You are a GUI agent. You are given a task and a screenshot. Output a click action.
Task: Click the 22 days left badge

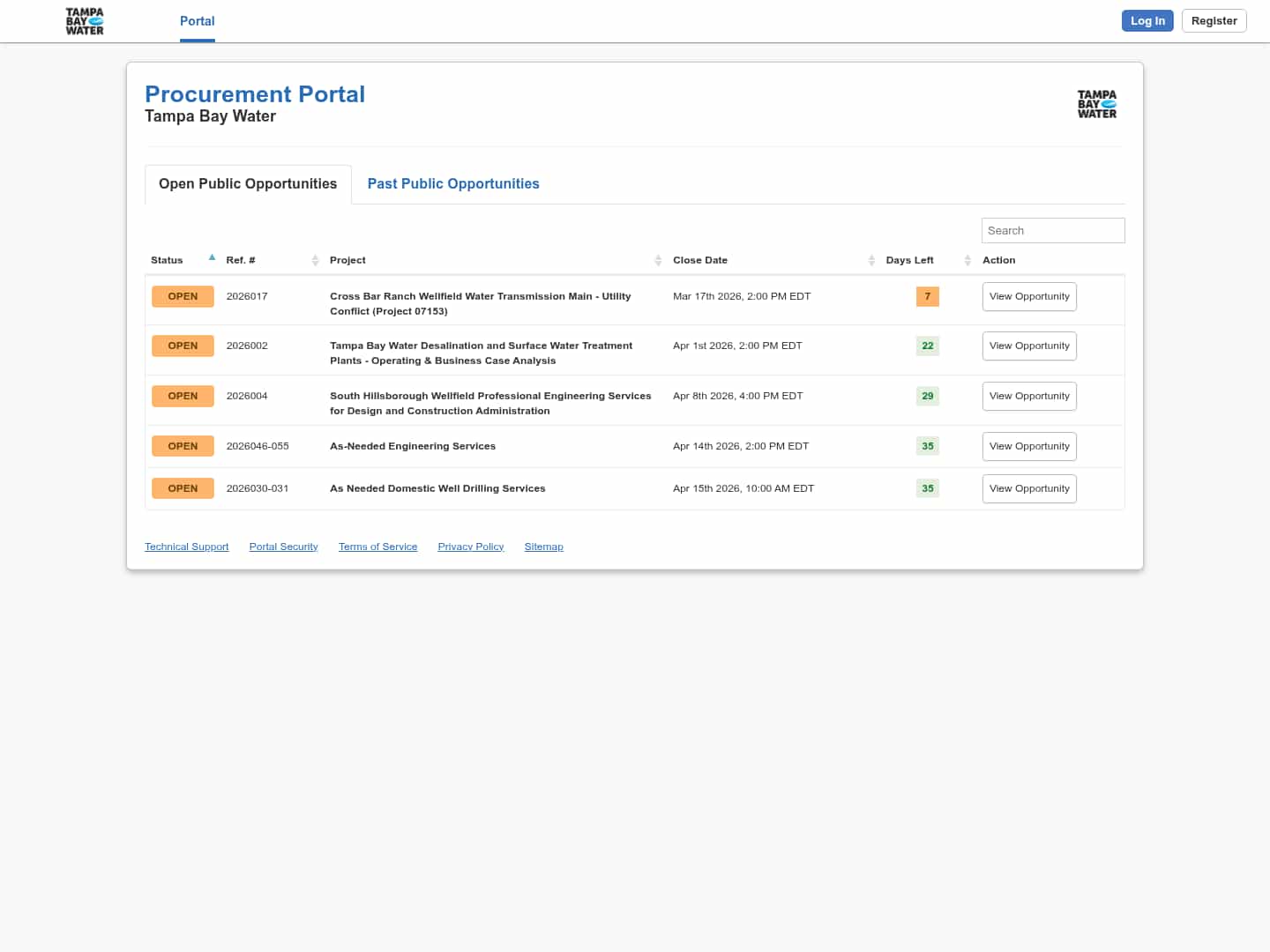coord(927,346)
